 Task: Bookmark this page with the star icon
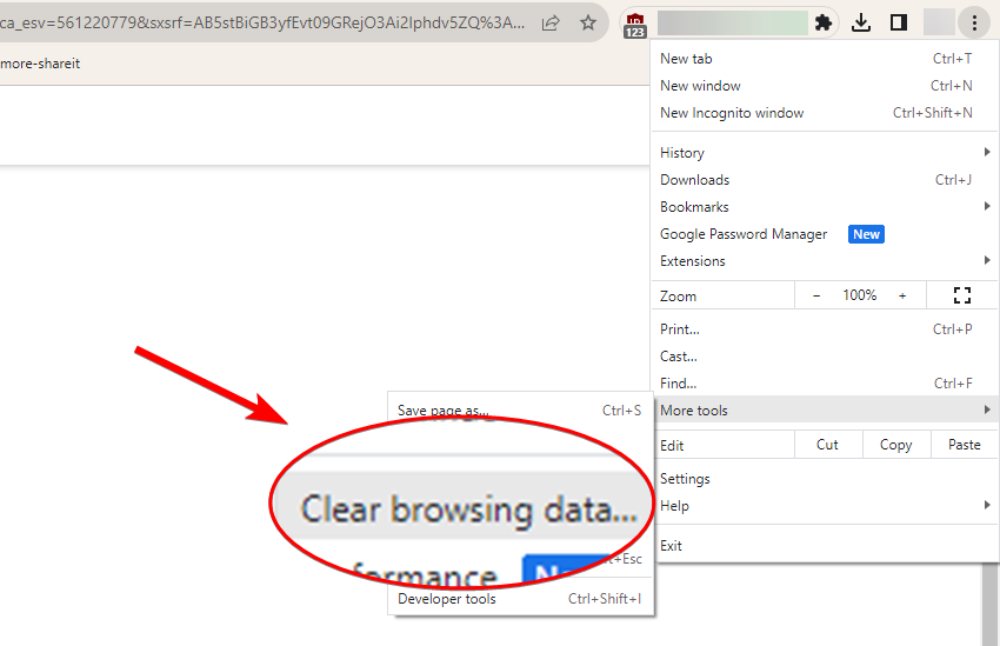tap(588, 22)
